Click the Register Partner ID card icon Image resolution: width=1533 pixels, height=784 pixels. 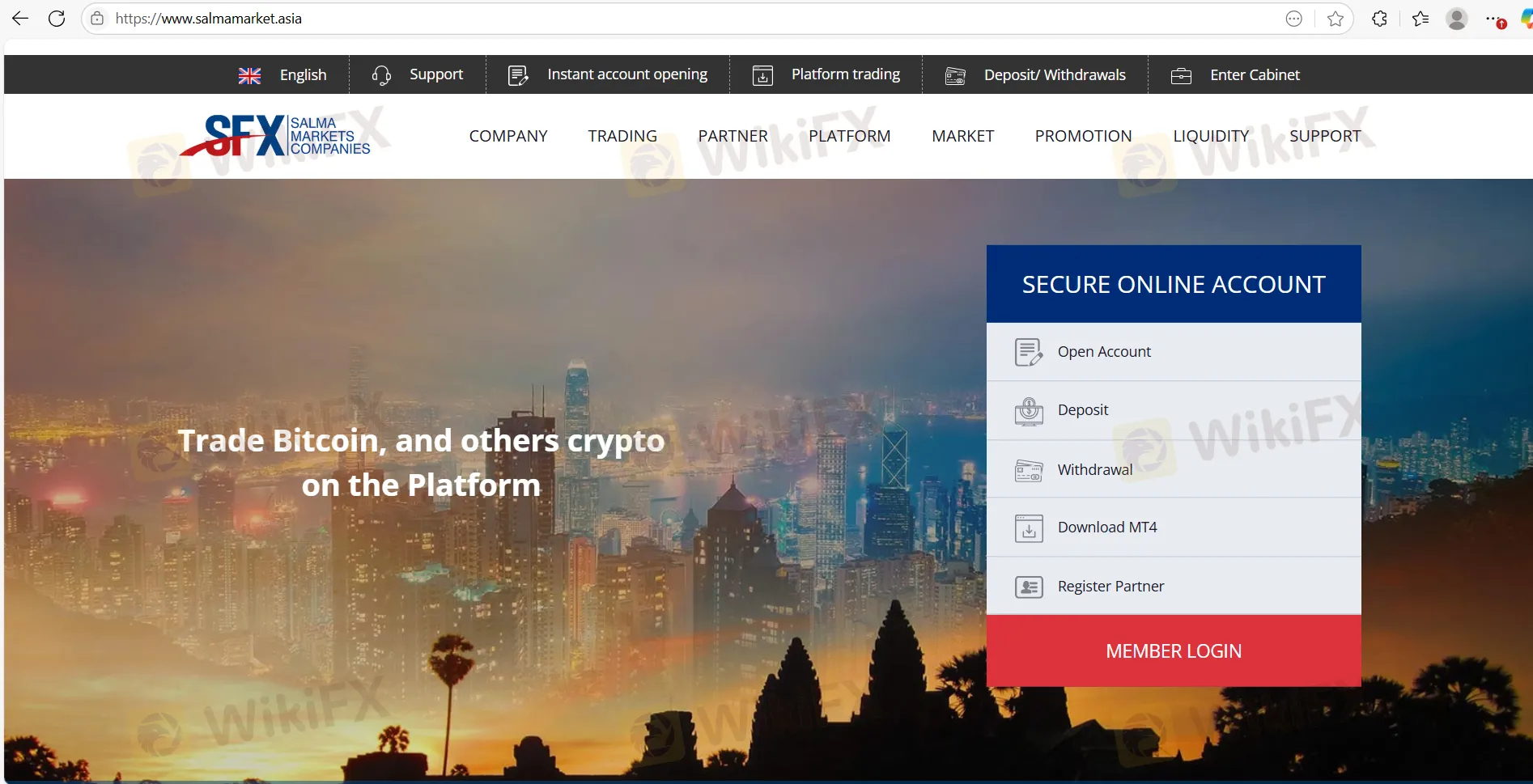[1029, 587]
